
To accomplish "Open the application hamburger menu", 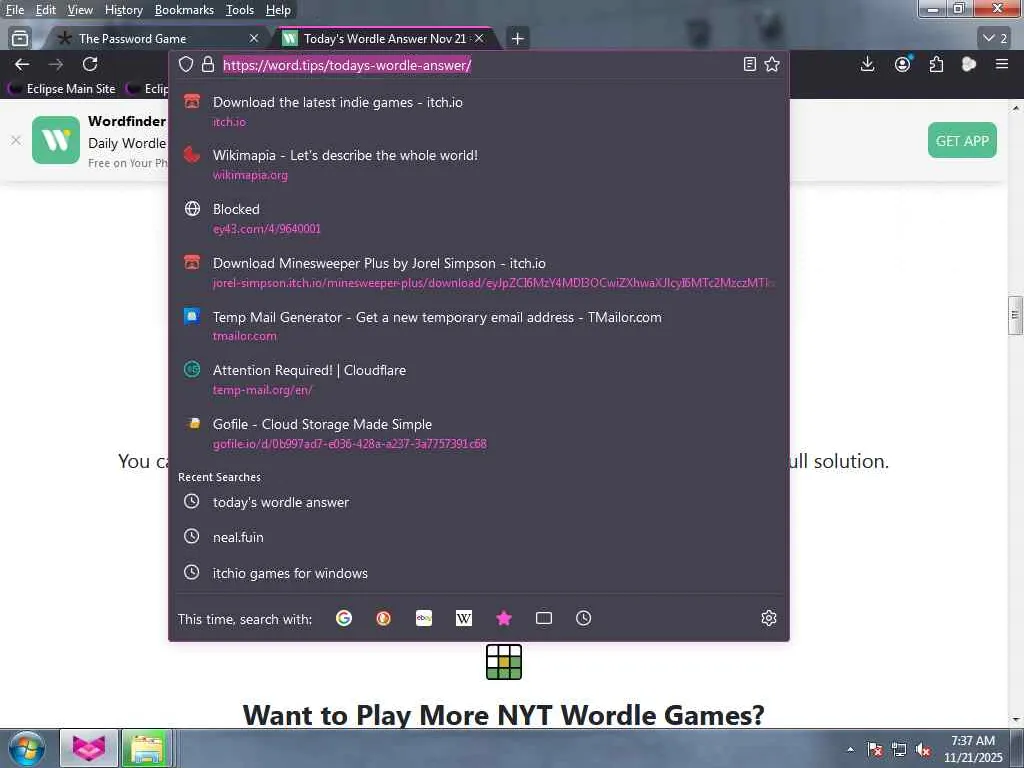I will click(1002, 64).
